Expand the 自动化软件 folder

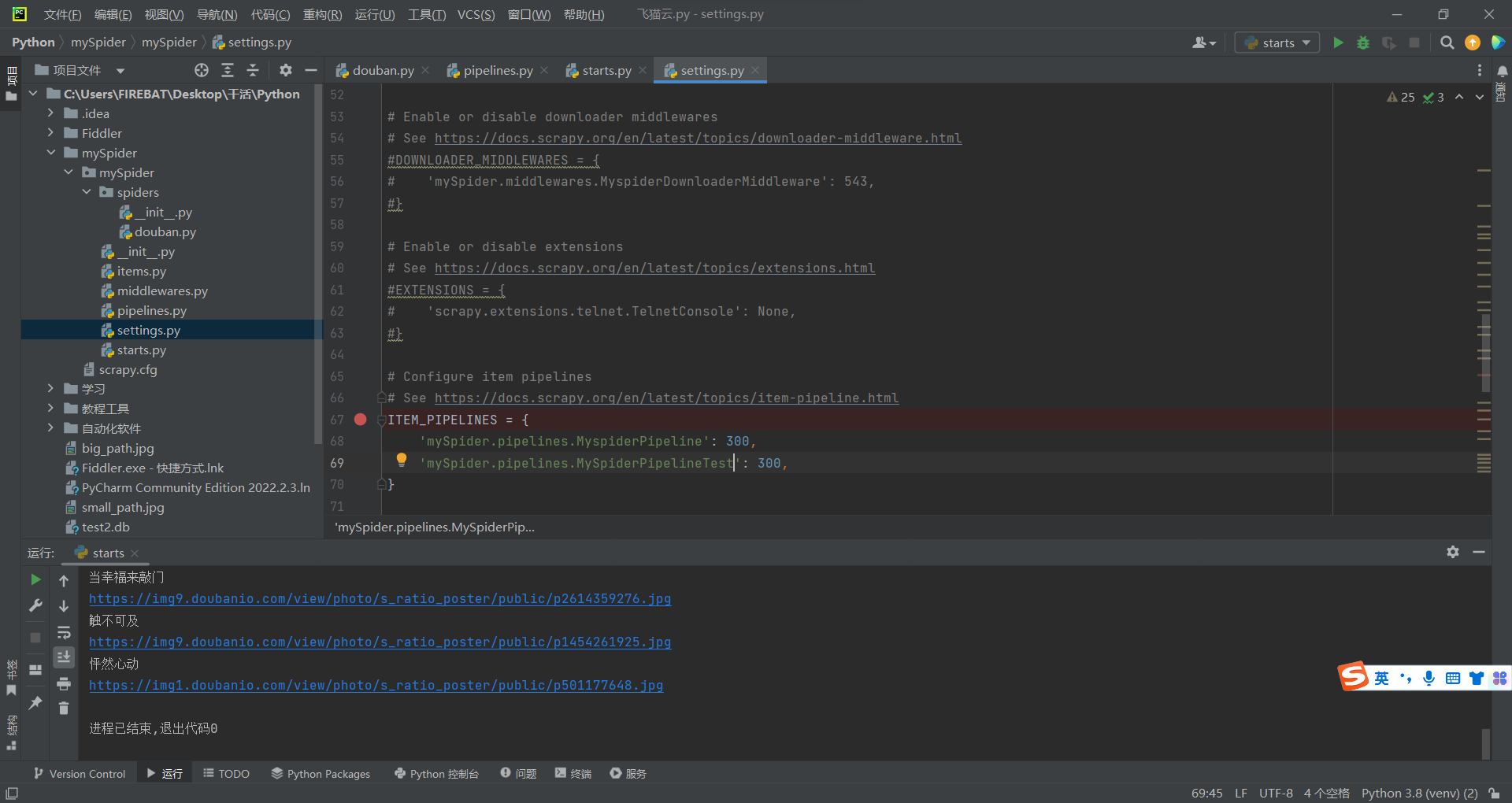point(50,428)
